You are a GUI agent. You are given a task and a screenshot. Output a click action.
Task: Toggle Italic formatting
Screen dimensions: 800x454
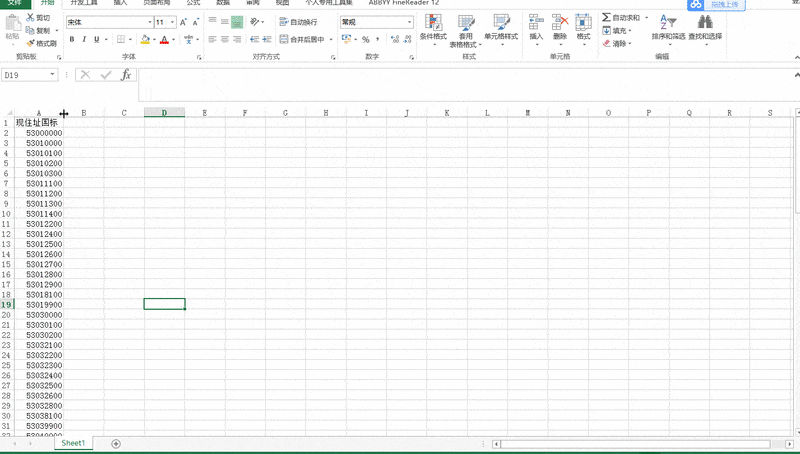(84, 39)
